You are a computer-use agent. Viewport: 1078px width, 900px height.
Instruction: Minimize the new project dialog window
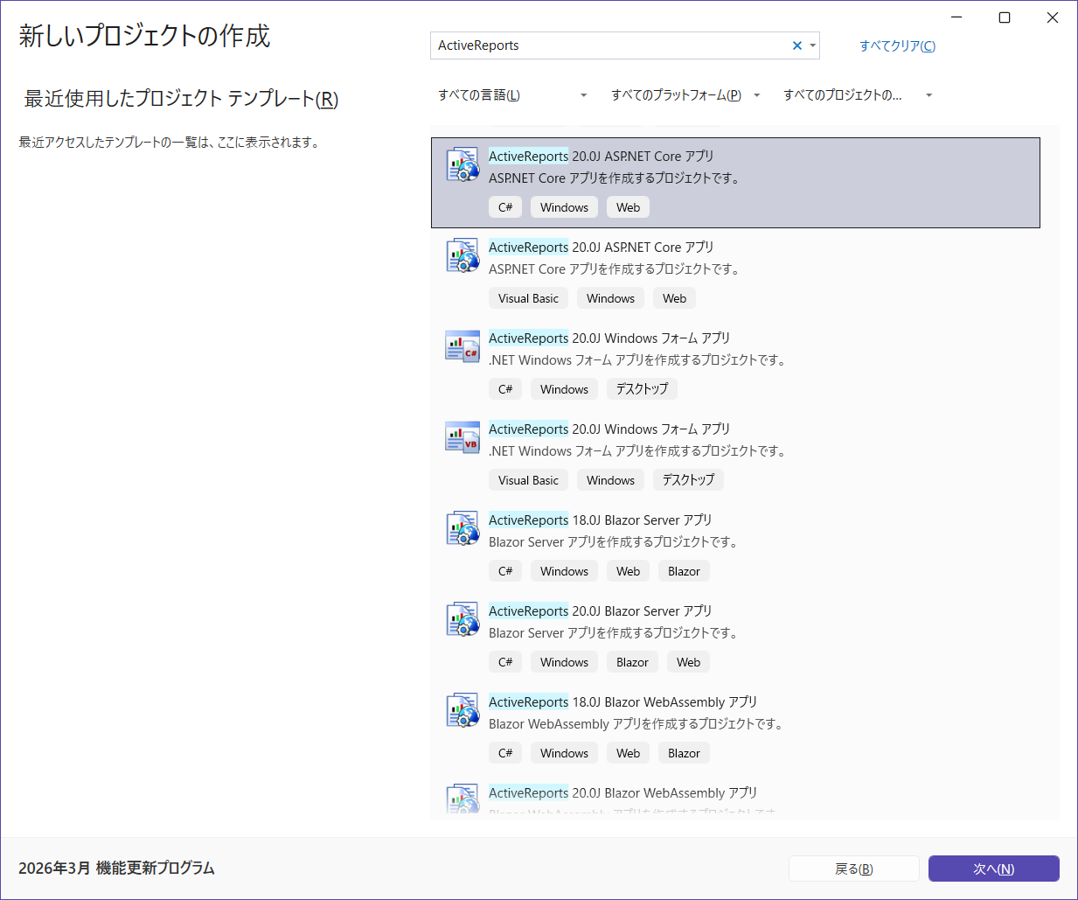click(956, 17)
